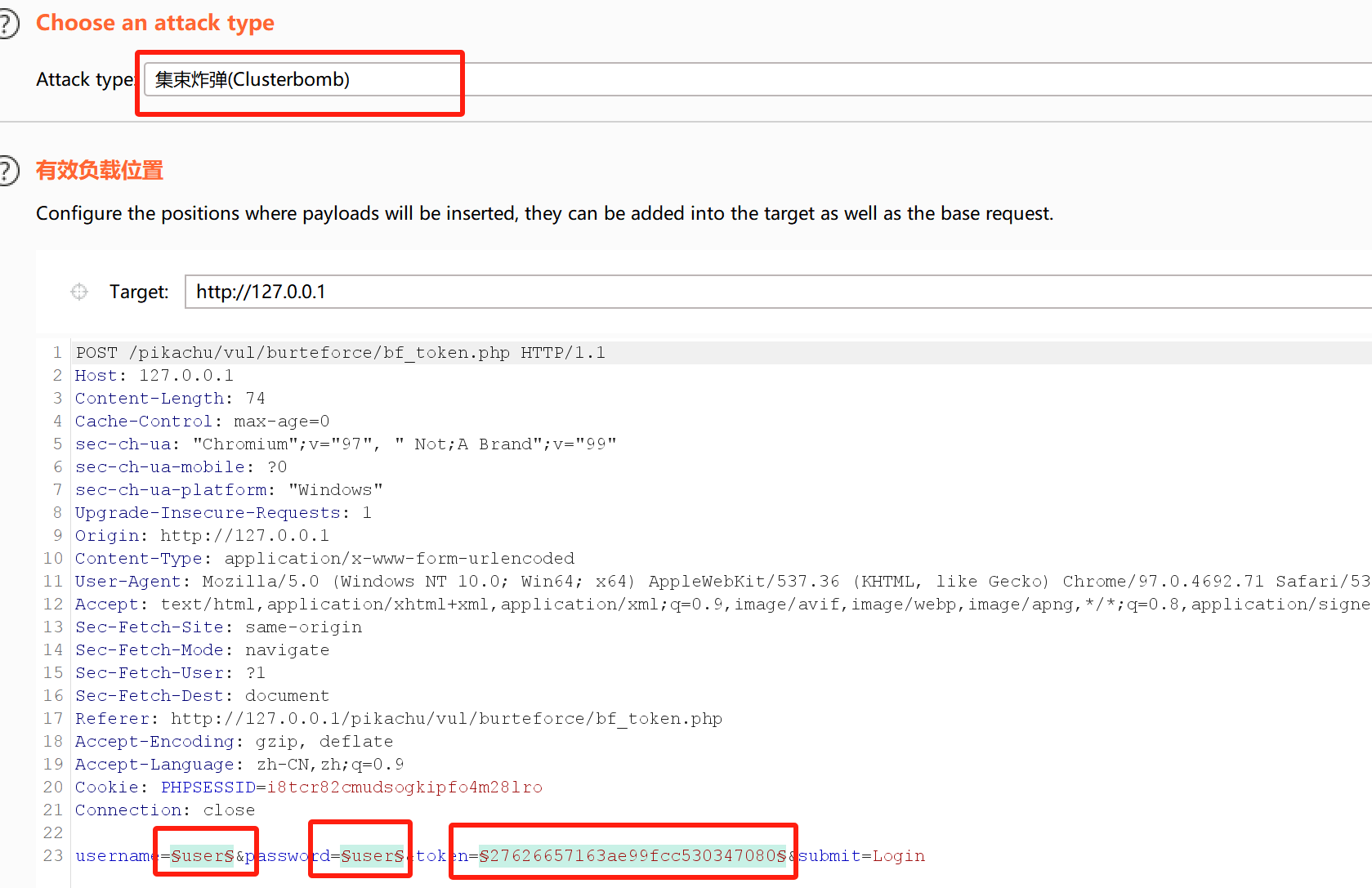Click the Origin header line

[x=202, y=535]
